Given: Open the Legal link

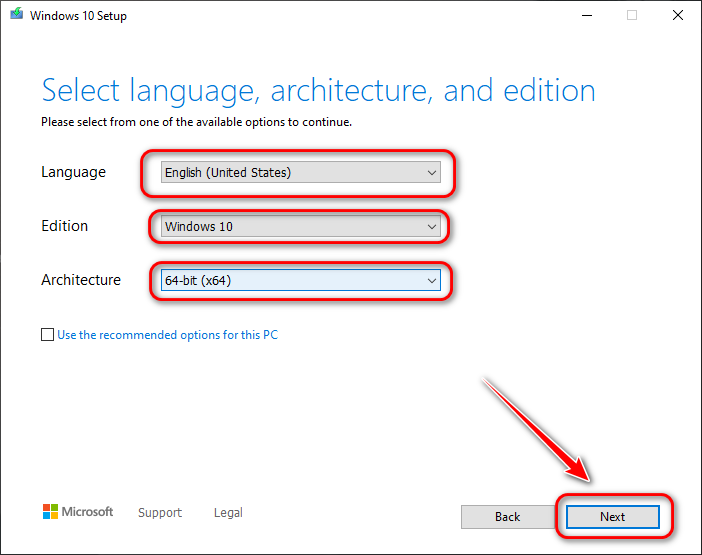Looking at the screenshot, I should [x=228, y=513].
